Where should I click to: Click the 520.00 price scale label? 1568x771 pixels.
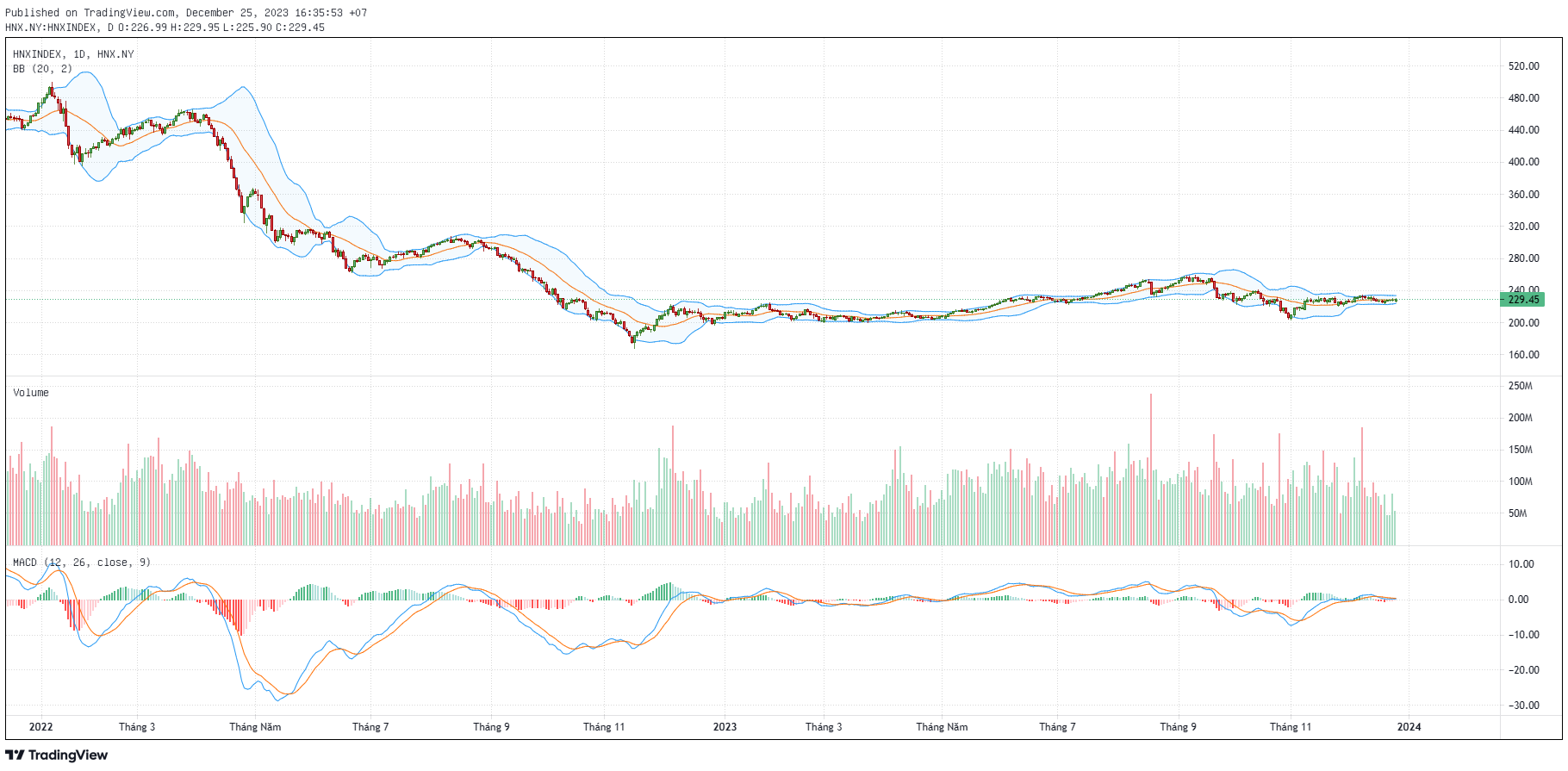(1523, 66)
